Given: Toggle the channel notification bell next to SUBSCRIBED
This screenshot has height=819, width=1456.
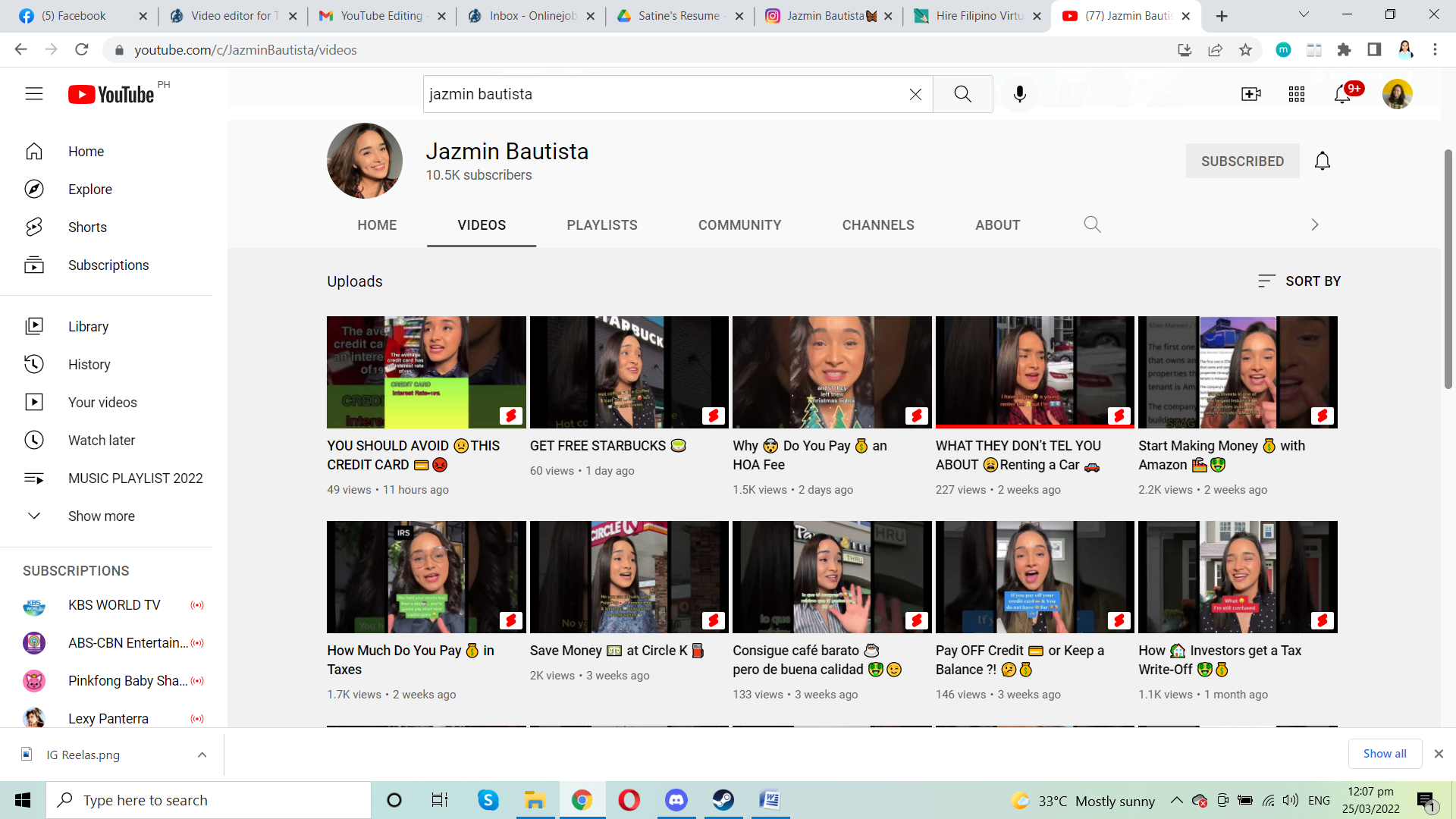Looking at the screenshot, I should (x=1323, y=161).
